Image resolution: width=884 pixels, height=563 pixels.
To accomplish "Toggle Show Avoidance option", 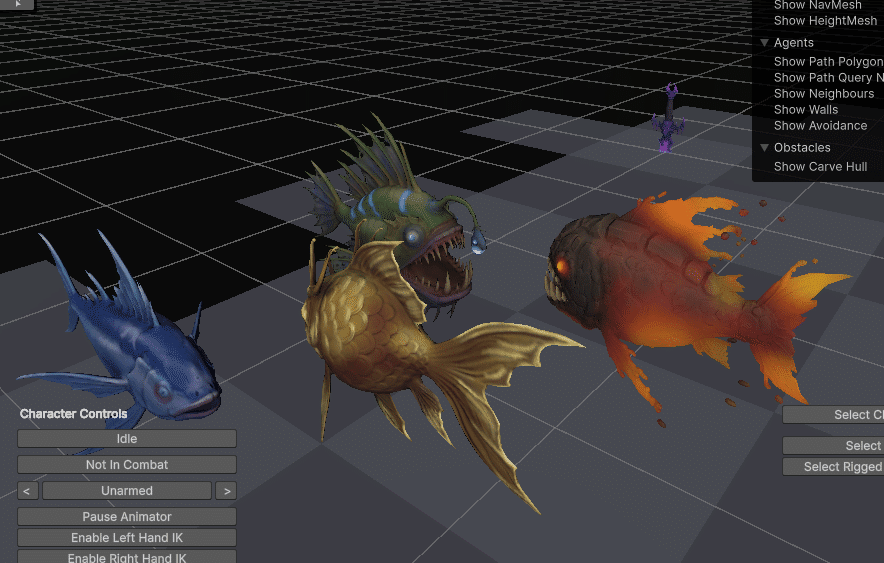I will (820, 126).
